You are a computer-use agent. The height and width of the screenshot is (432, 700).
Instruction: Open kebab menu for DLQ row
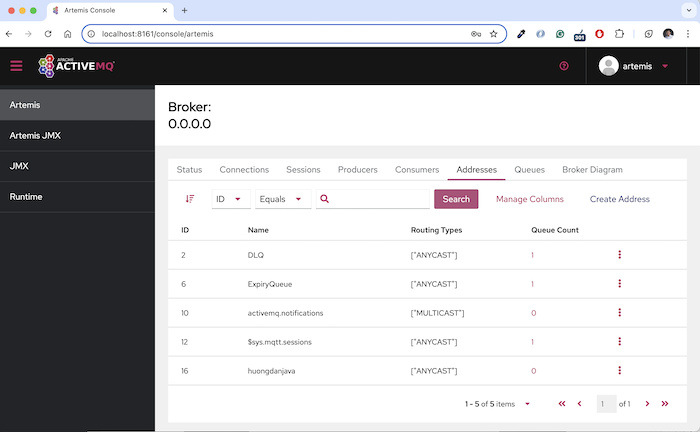click(619, 254)
